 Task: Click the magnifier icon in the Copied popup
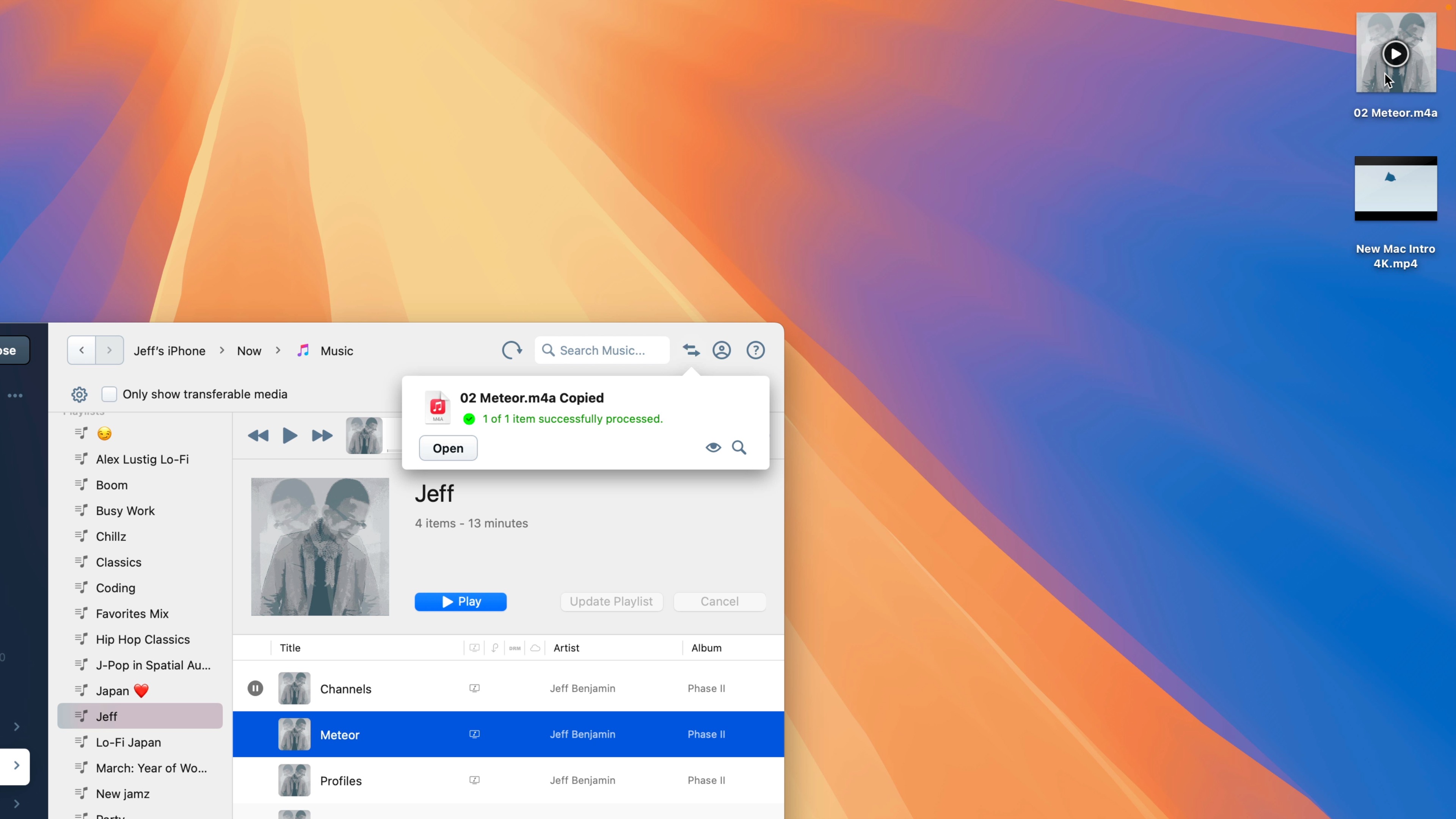[739, 447]
